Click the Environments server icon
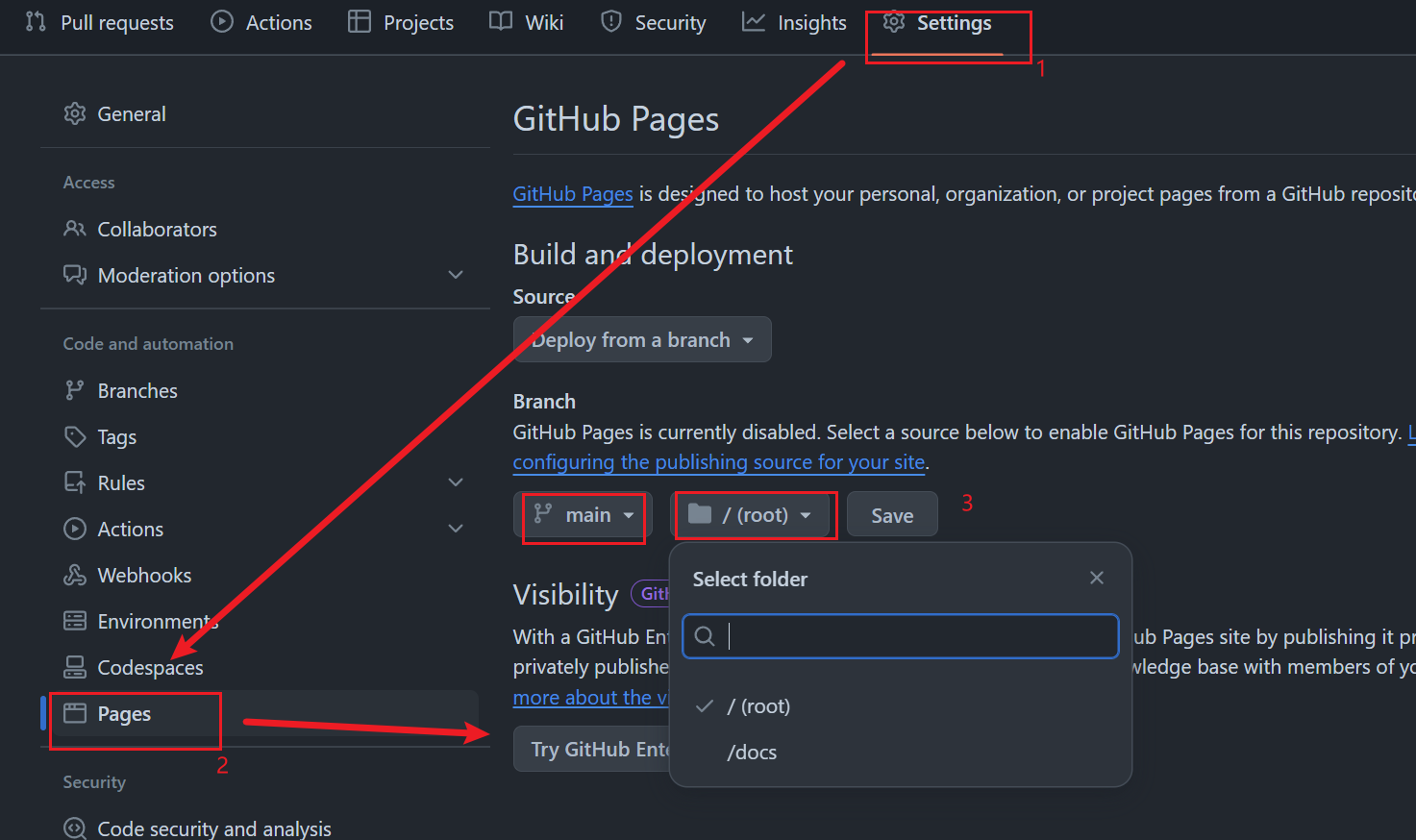Viewport: 1416px width, 840px height. 75,621
